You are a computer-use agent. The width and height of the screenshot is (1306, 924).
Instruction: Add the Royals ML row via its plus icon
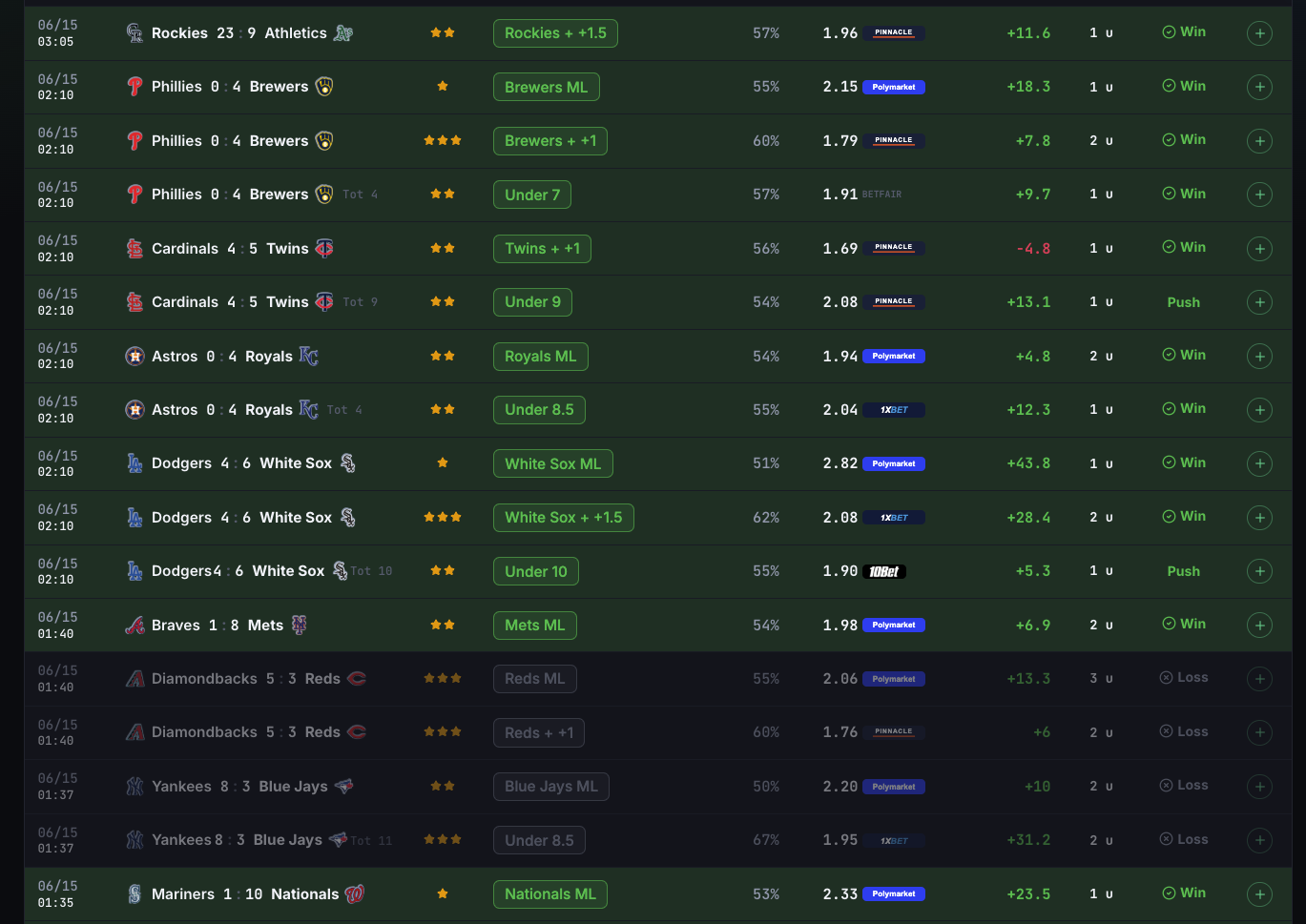click(x=1259, y=357)
